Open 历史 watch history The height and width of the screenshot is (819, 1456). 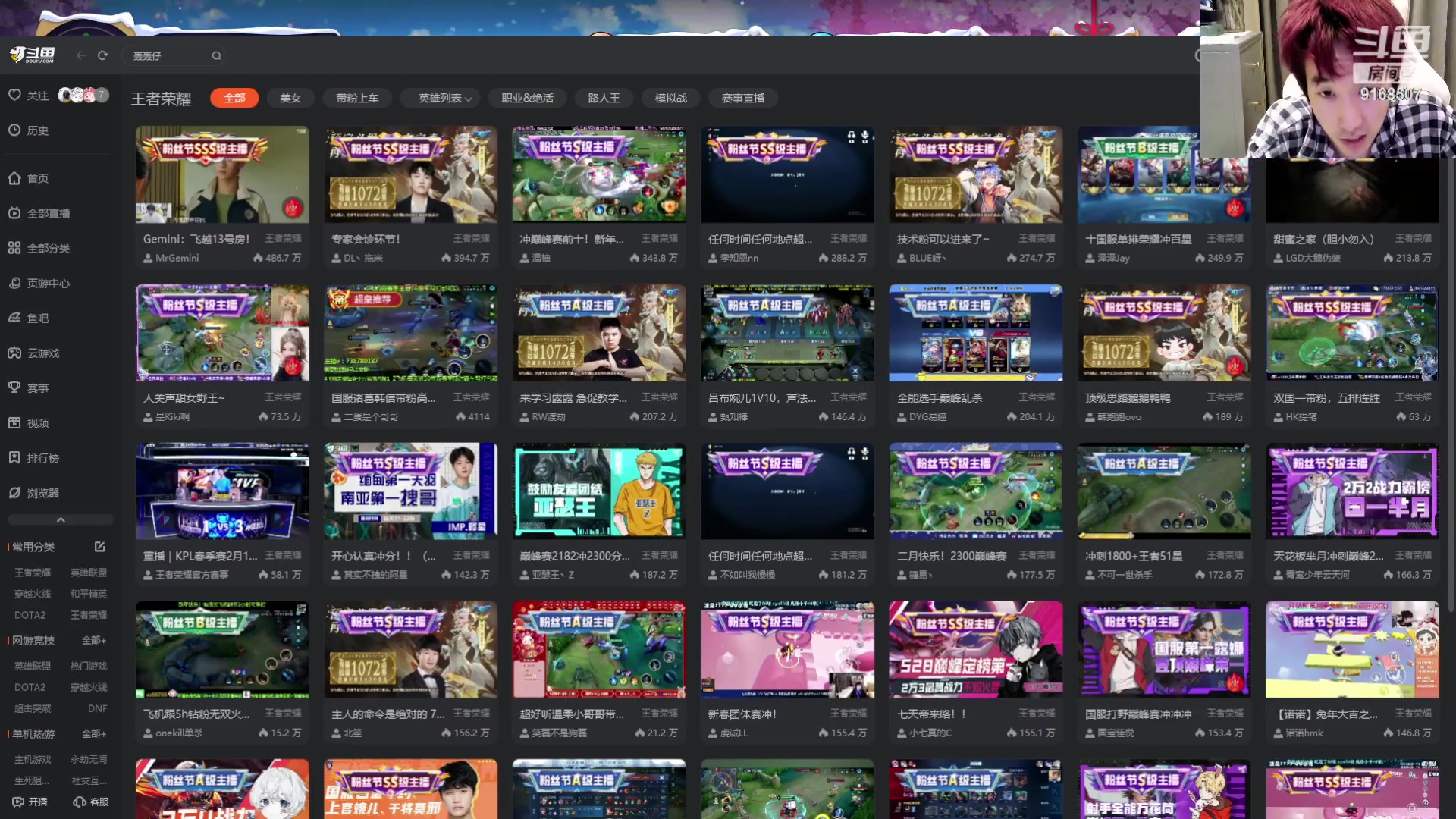tap(29, 130)
